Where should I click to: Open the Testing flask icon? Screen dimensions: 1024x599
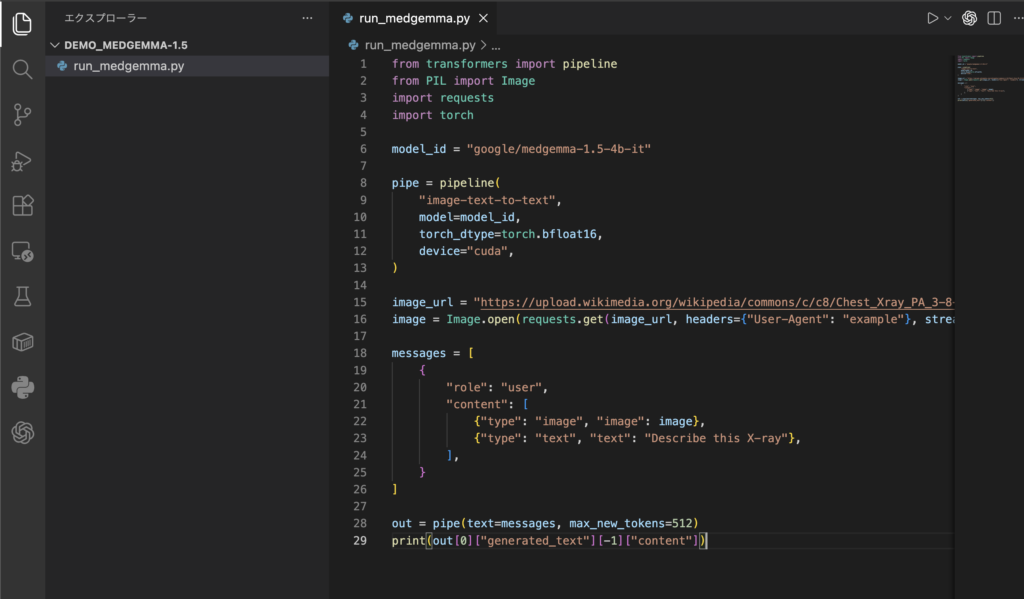pos(22,297)
